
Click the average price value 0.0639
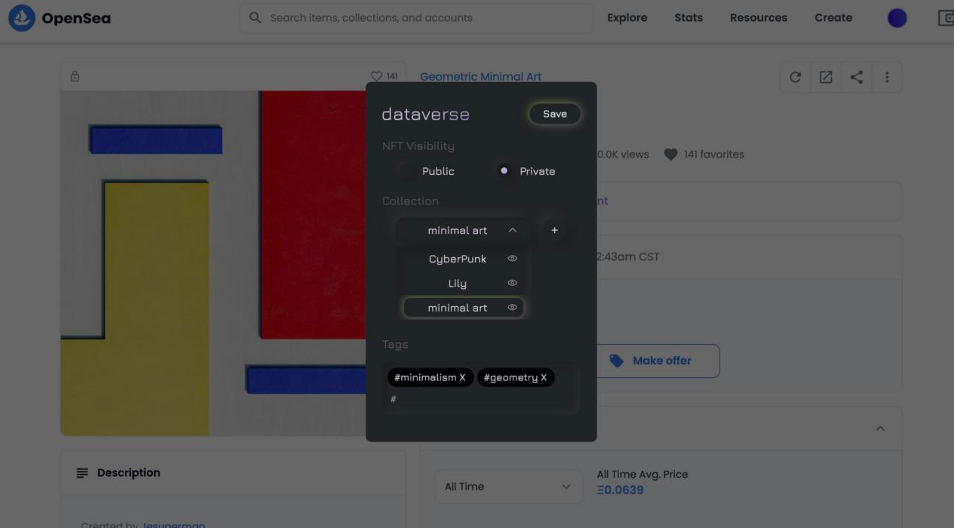(620, 490)
